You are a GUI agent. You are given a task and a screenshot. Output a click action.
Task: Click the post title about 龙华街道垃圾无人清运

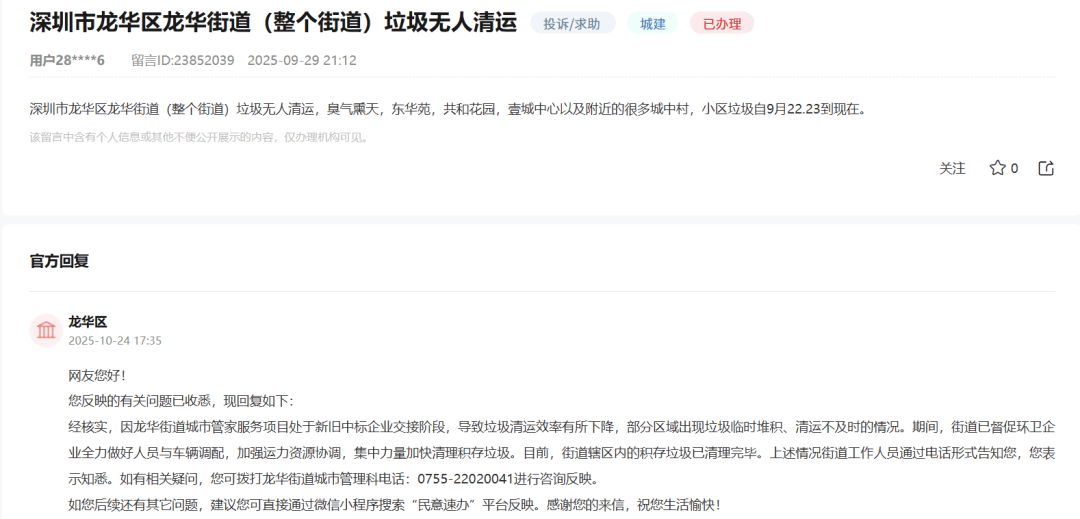coord(273,23)
